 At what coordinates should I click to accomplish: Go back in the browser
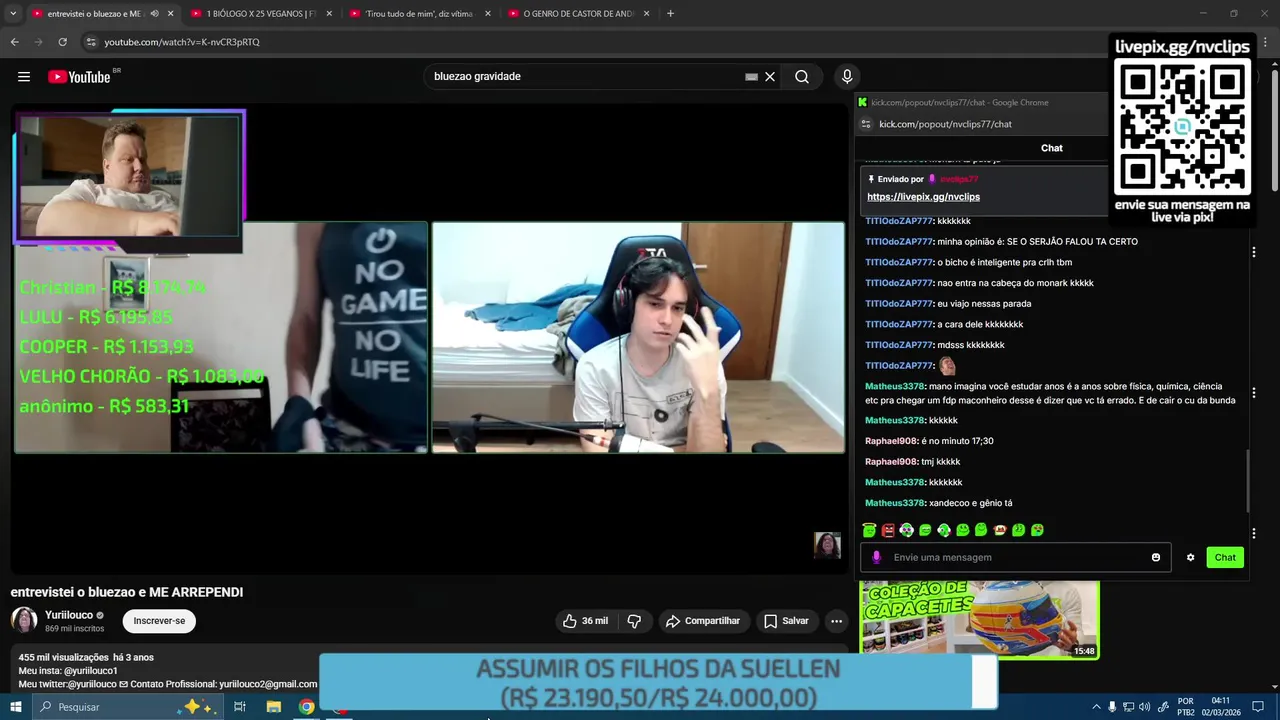tap(15, 42)
